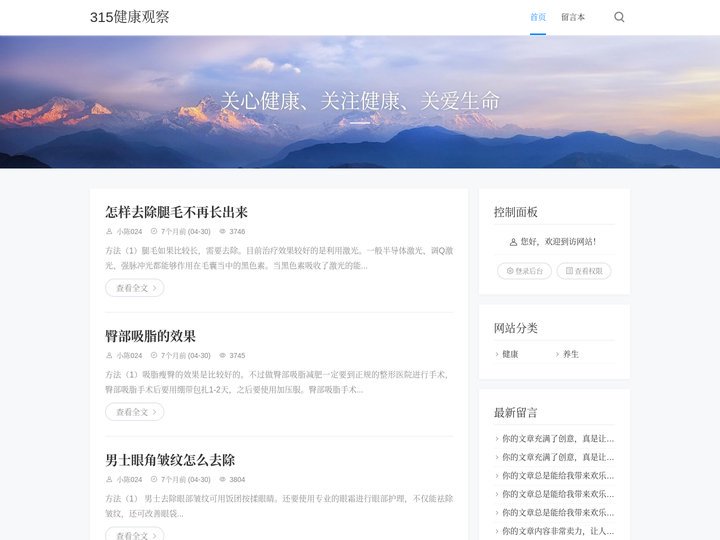This screenshot has width=720, height=540.
Task: Click user icon beside 您好,欢迎到访网站
Action: (x=513, y=242)
